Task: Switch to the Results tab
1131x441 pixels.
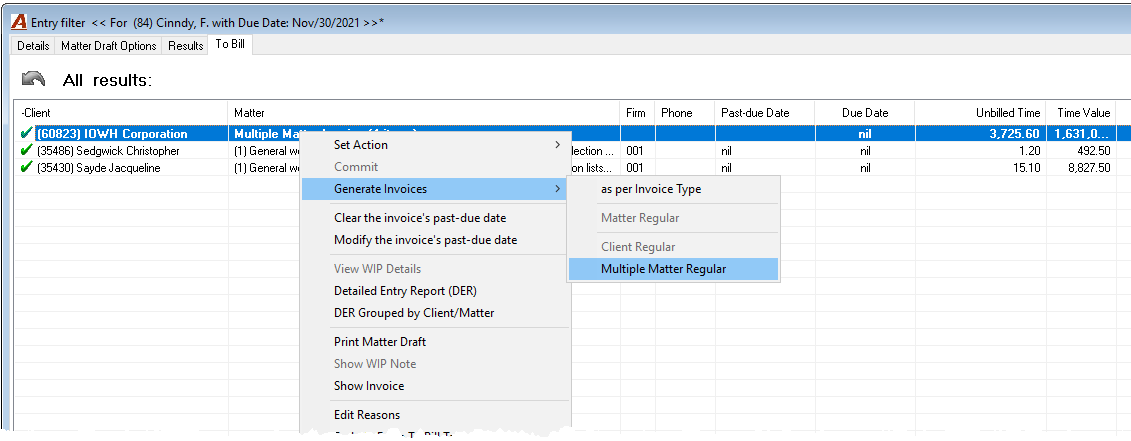Action: (x=186, y=45)
